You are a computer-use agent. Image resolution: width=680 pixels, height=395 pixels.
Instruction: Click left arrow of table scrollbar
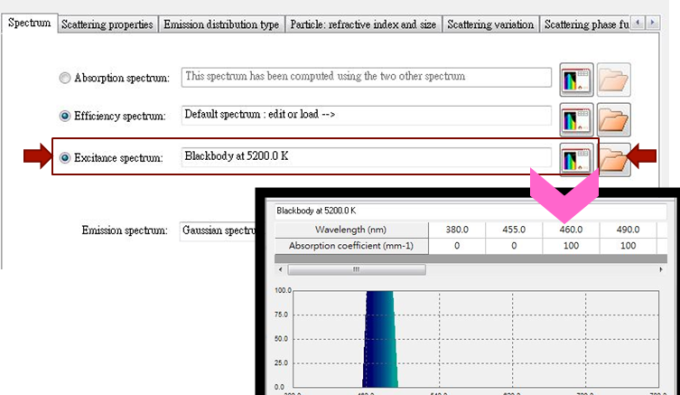point(280,270)
